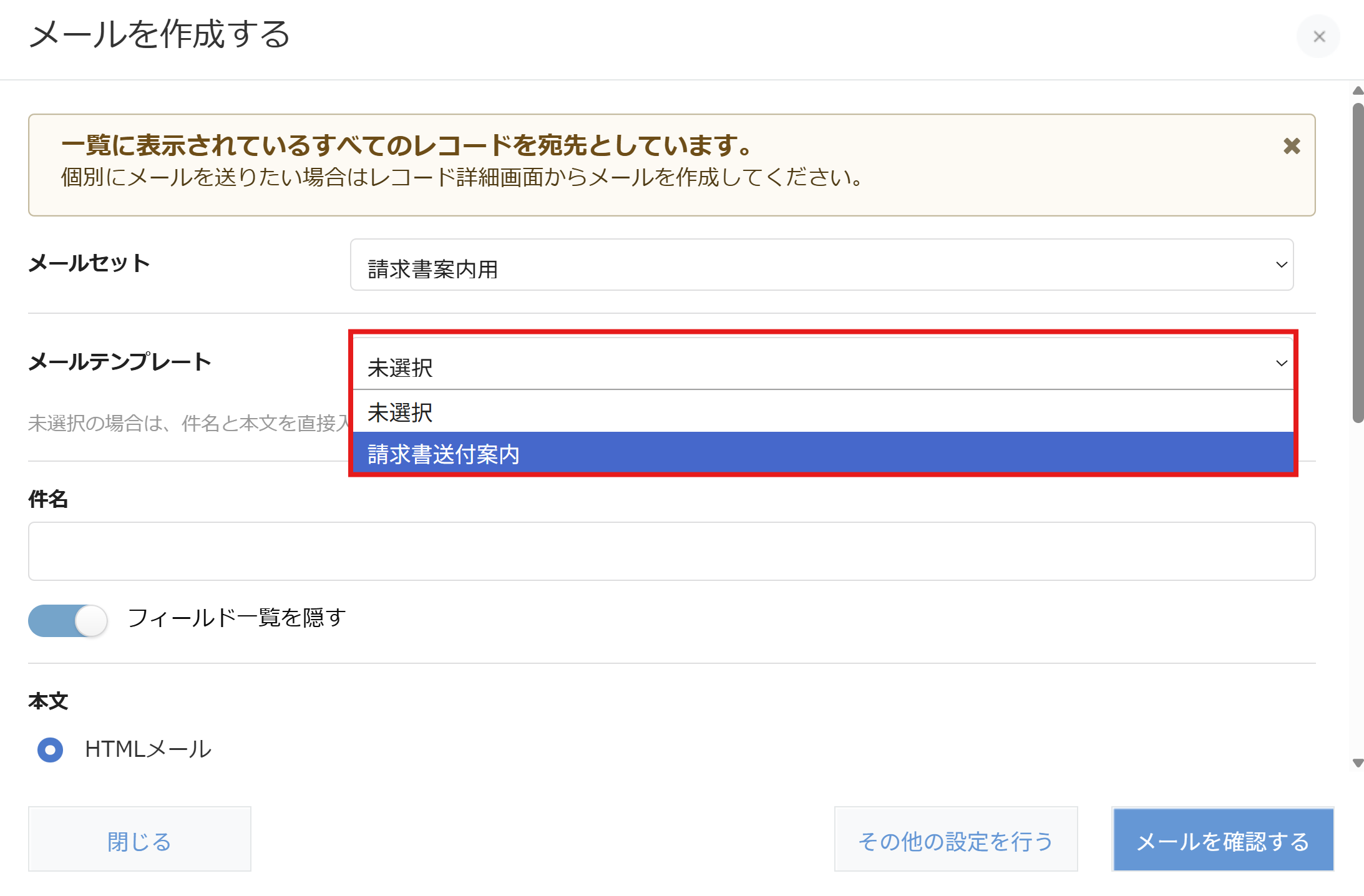
Task: Open the メールセット dropdown
Action: click(x=821, y=265)
